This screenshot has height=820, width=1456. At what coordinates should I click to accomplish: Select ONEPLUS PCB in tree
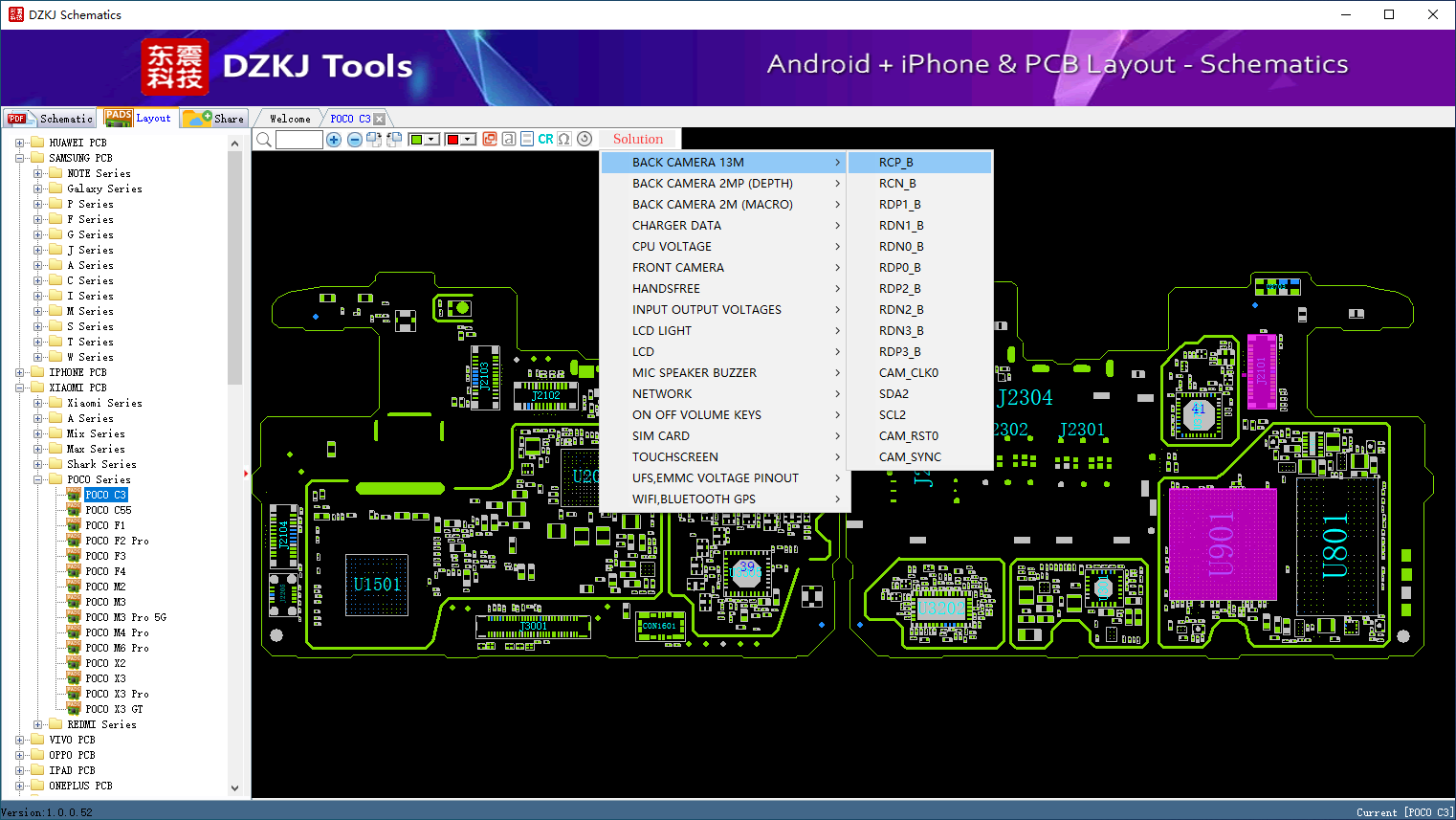point(80,786)
